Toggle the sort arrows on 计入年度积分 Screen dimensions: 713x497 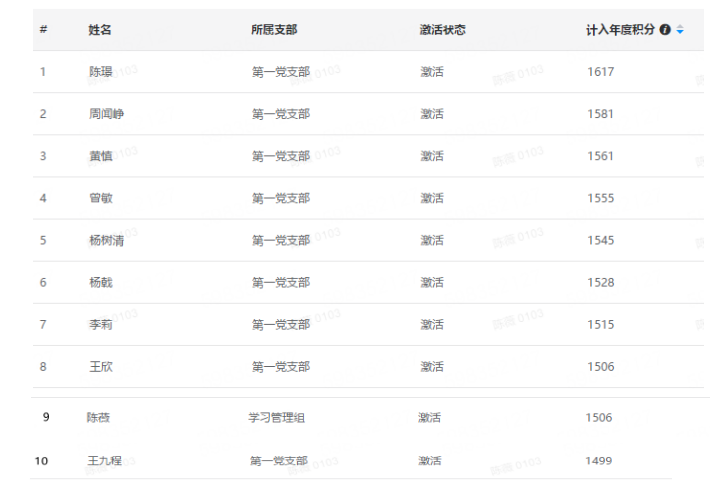[x=680, y=30]
